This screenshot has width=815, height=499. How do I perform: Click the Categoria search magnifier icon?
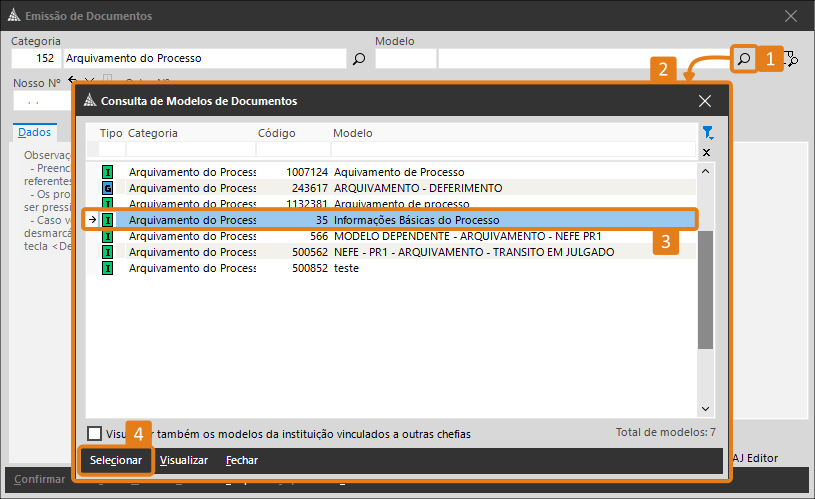click(x=359, y=59)
